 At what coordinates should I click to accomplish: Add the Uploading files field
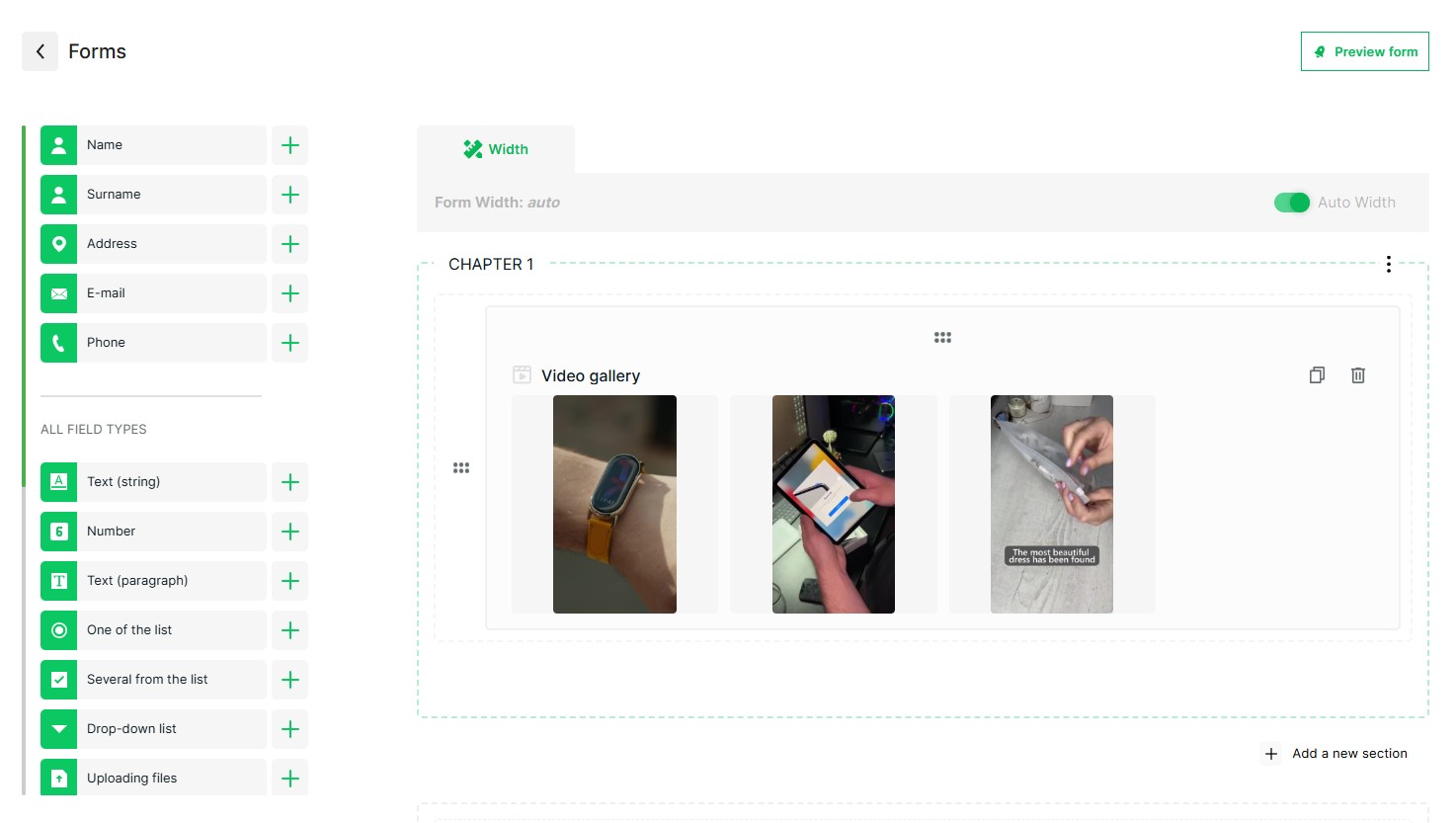click(x=290, y=779)
